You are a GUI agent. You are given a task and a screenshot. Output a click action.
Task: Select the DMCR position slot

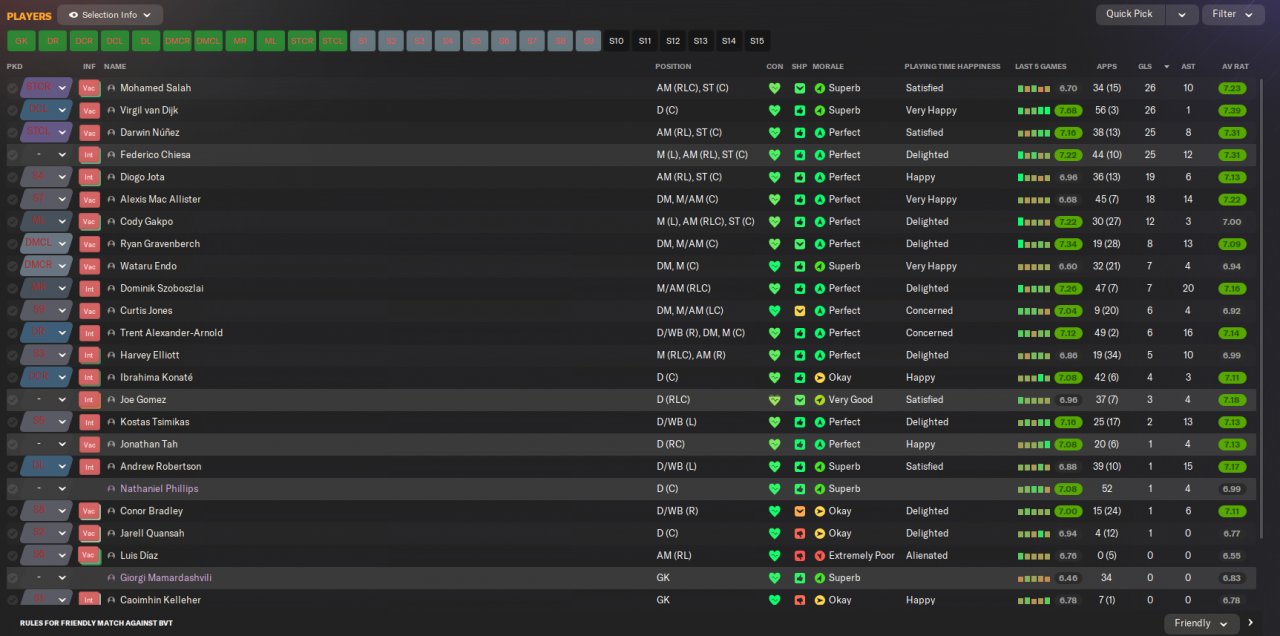coord(177,41)
